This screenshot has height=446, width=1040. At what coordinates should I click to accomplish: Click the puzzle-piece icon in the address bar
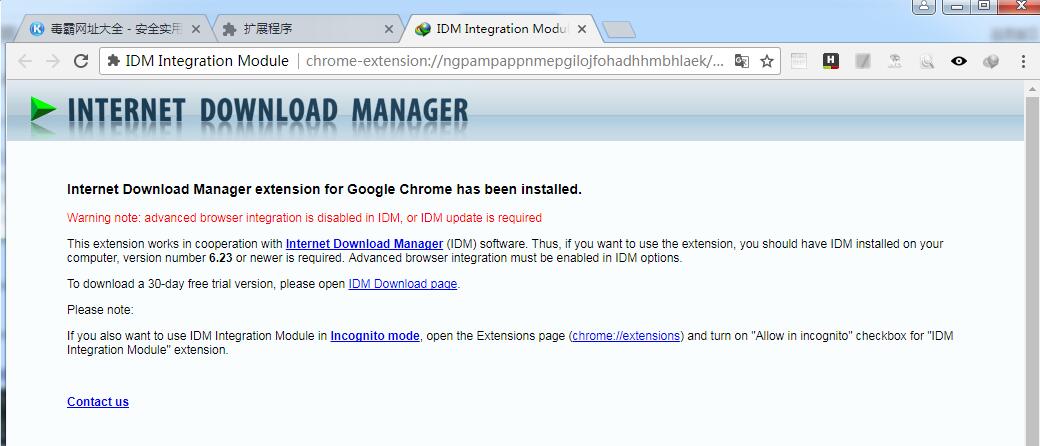[x=113, y=61]
